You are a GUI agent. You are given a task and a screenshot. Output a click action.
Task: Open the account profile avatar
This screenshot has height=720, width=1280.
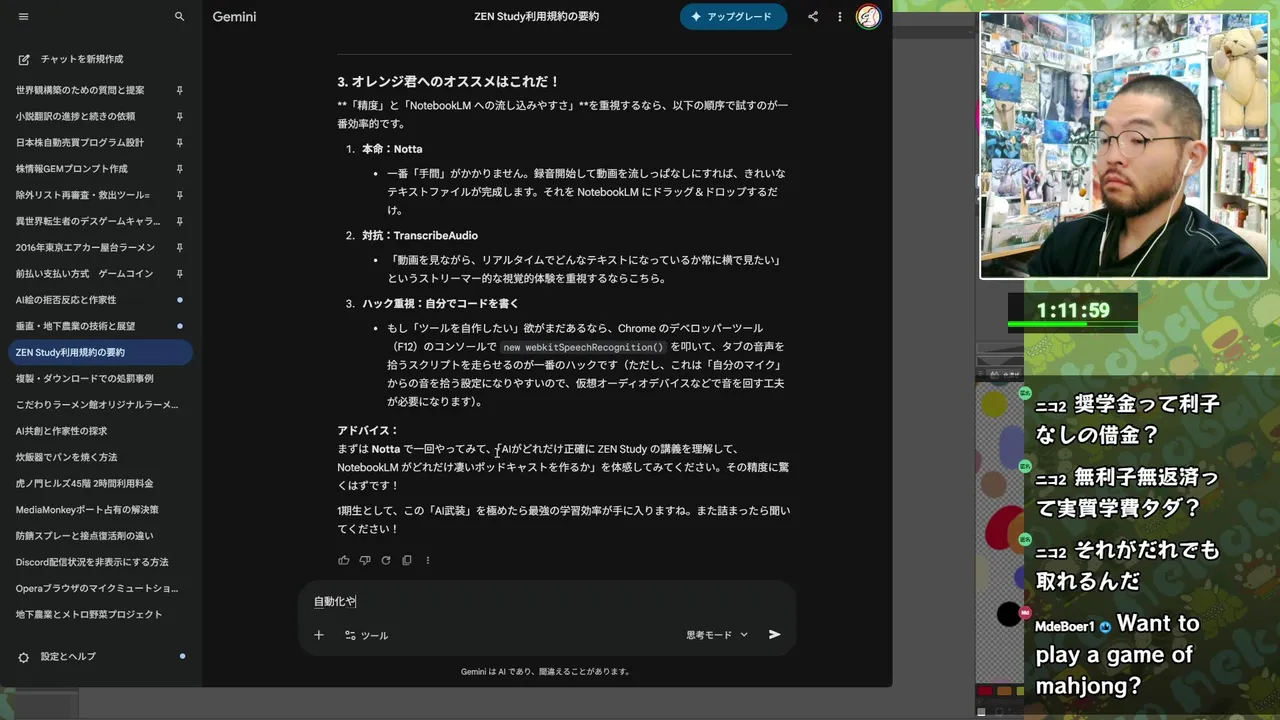click(x=869, y=17)
